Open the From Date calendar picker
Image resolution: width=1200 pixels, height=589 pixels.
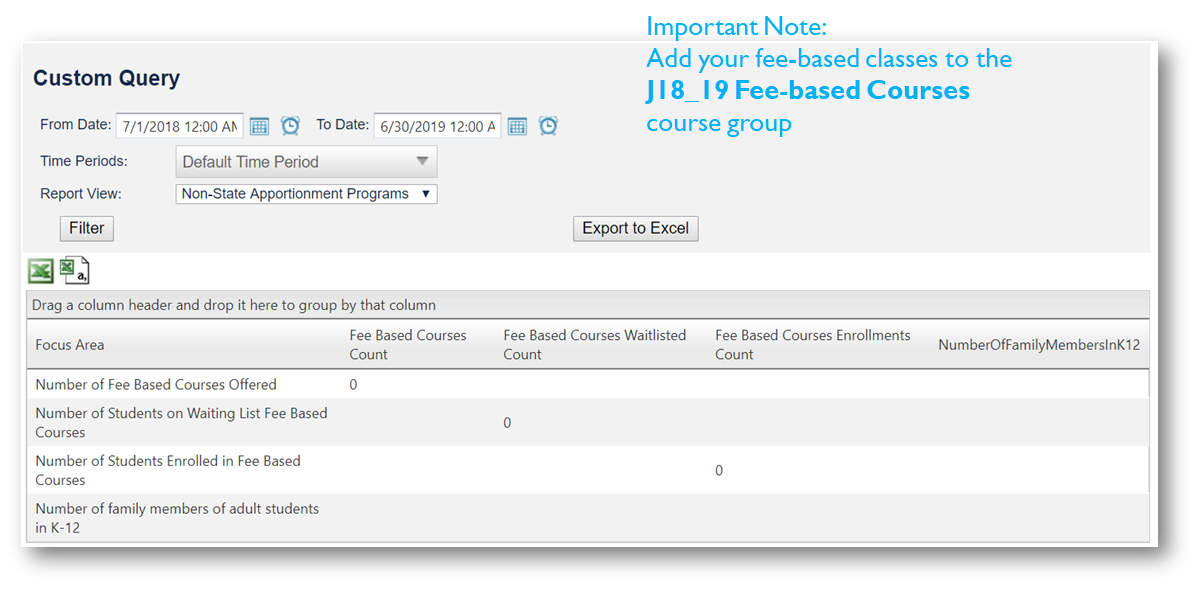259,126
